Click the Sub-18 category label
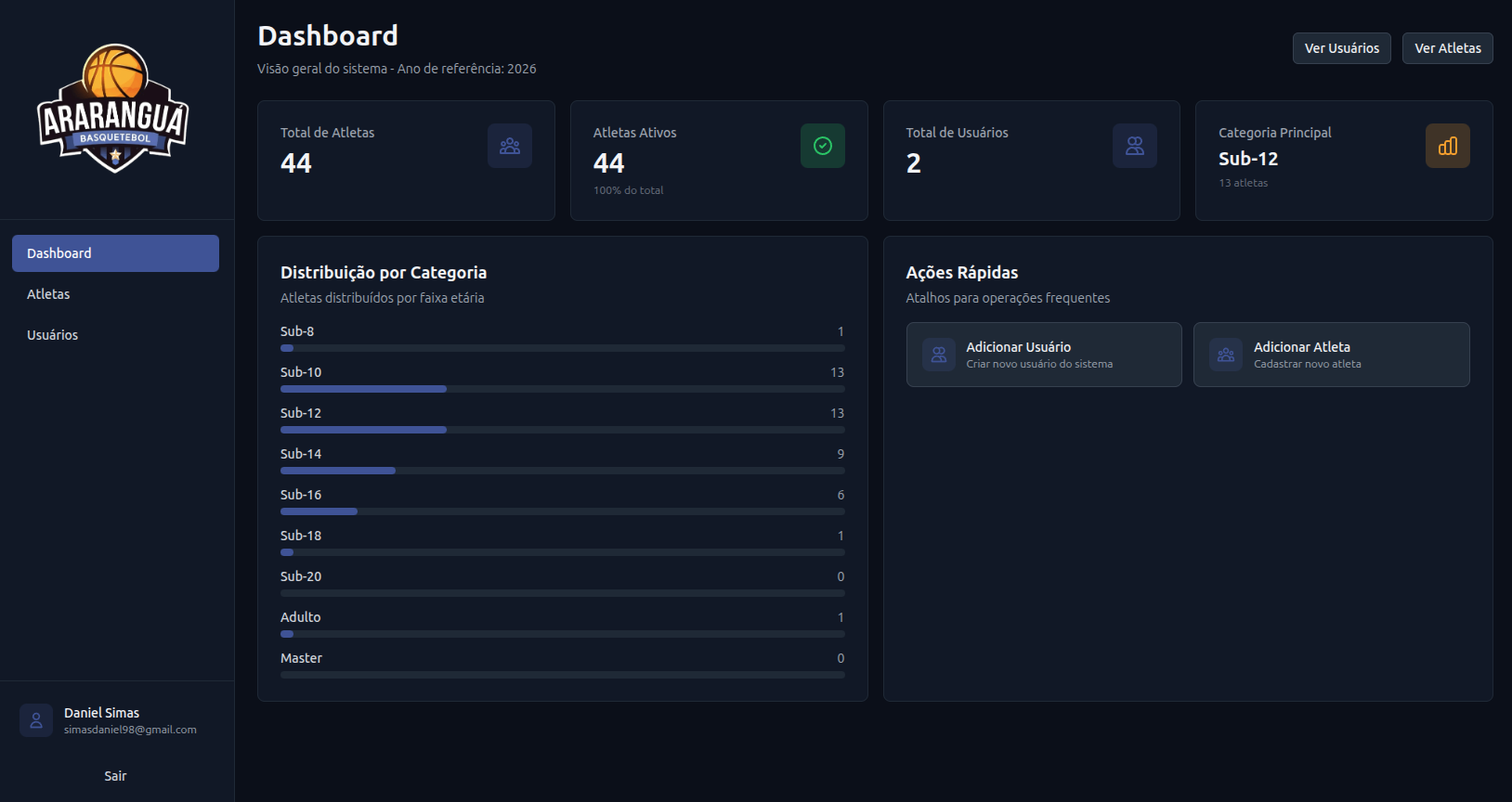Viewport: 1512px width, 802px height. (301, 536)
